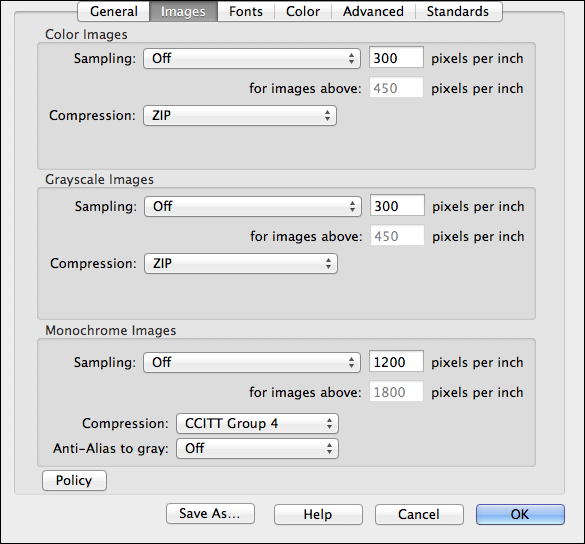
Task: Click the Anti-Alias to gray label
Action: coord(110,448)
